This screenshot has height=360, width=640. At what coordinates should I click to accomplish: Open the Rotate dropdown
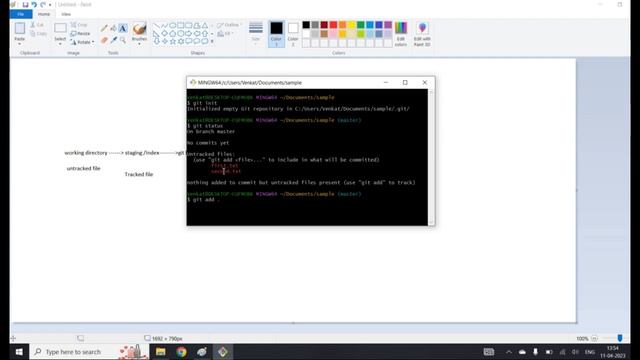82,42
